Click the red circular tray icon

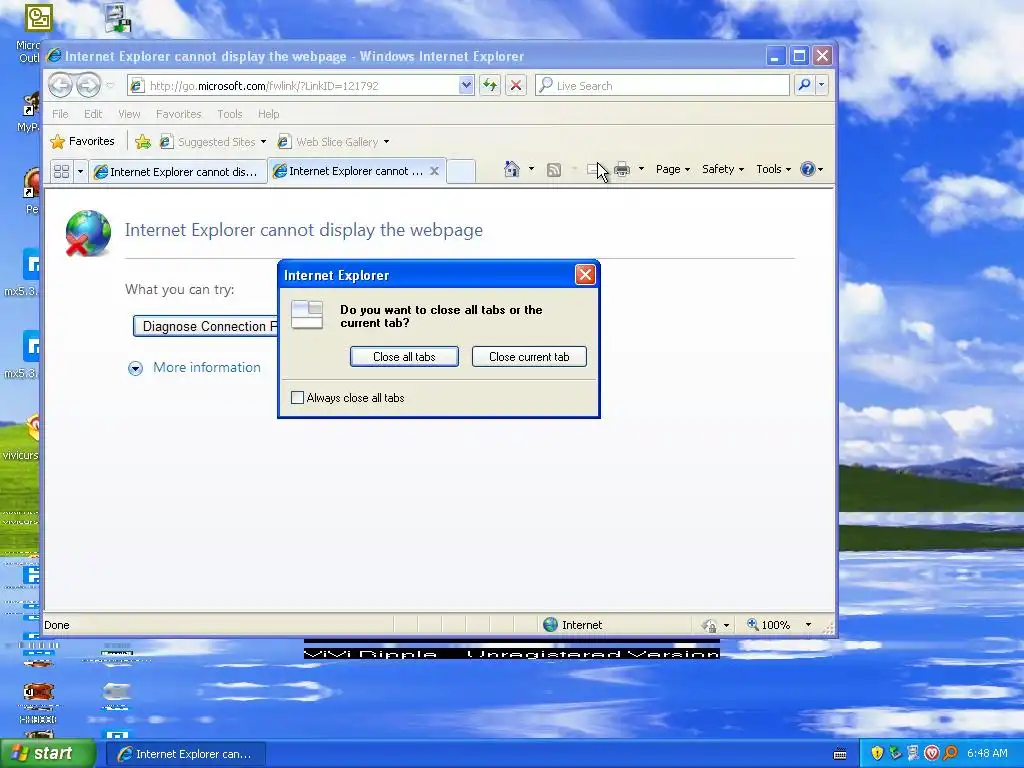932,753
